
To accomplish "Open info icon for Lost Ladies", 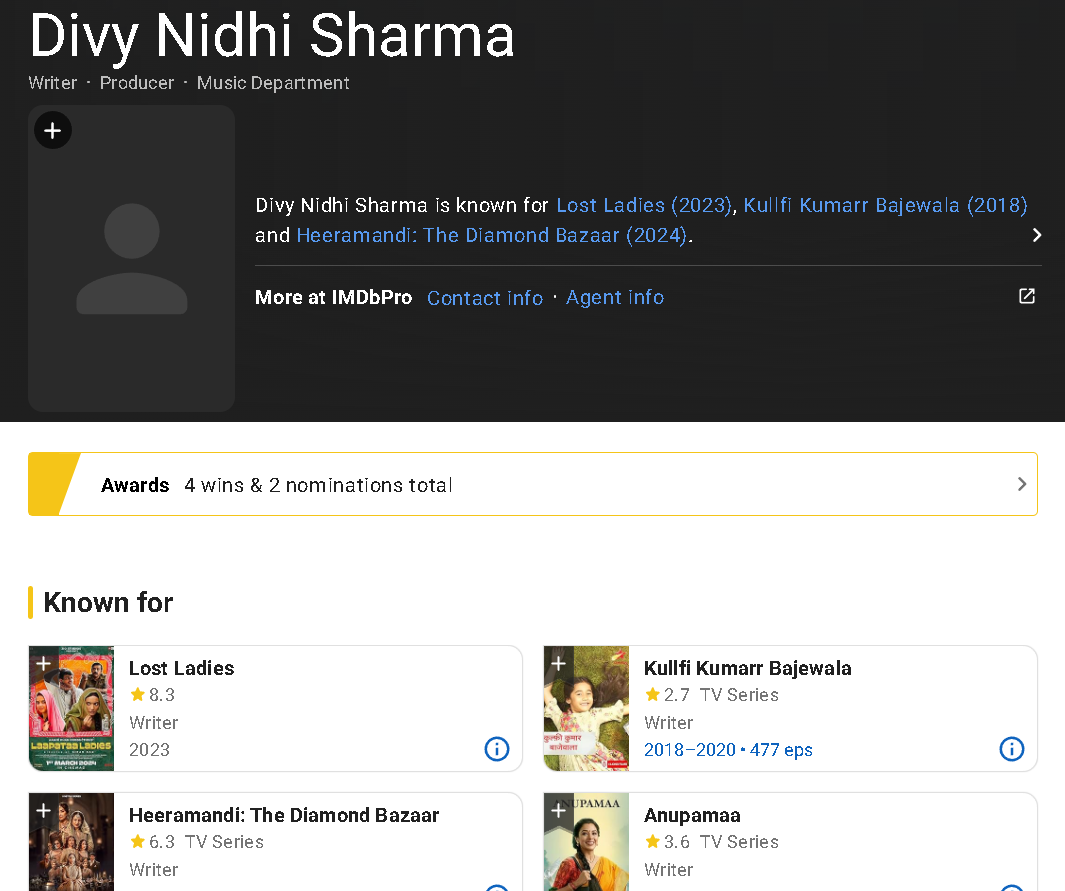I will [496, 749].
